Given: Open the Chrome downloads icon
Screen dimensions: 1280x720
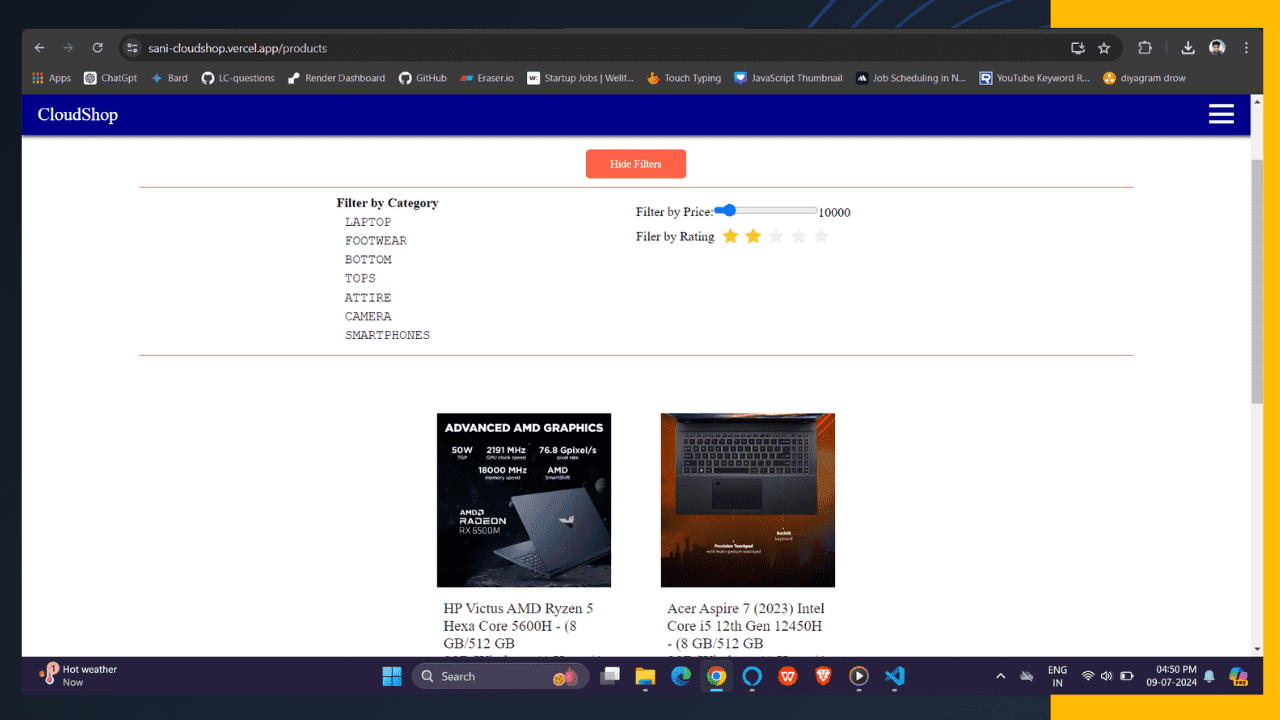Looking at the screenshot, I should 1187,47.
